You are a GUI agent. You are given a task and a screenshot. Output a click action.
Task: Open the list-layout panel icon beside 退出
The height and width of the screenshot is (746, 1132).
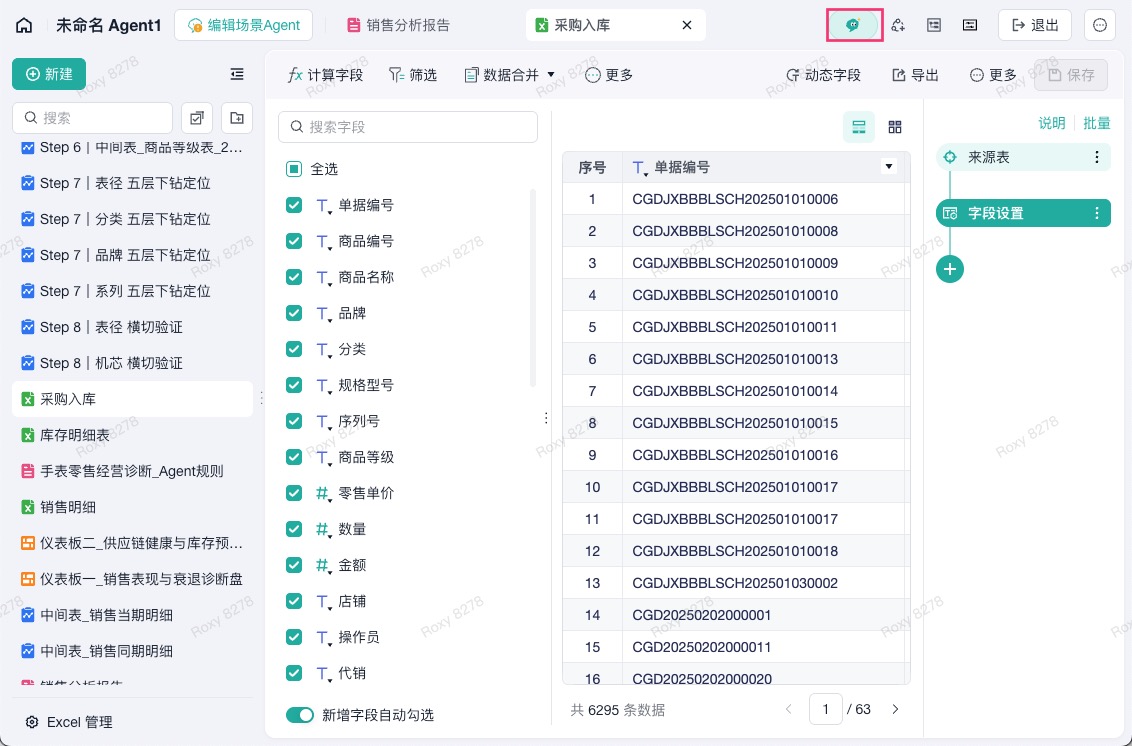(933, 25)
